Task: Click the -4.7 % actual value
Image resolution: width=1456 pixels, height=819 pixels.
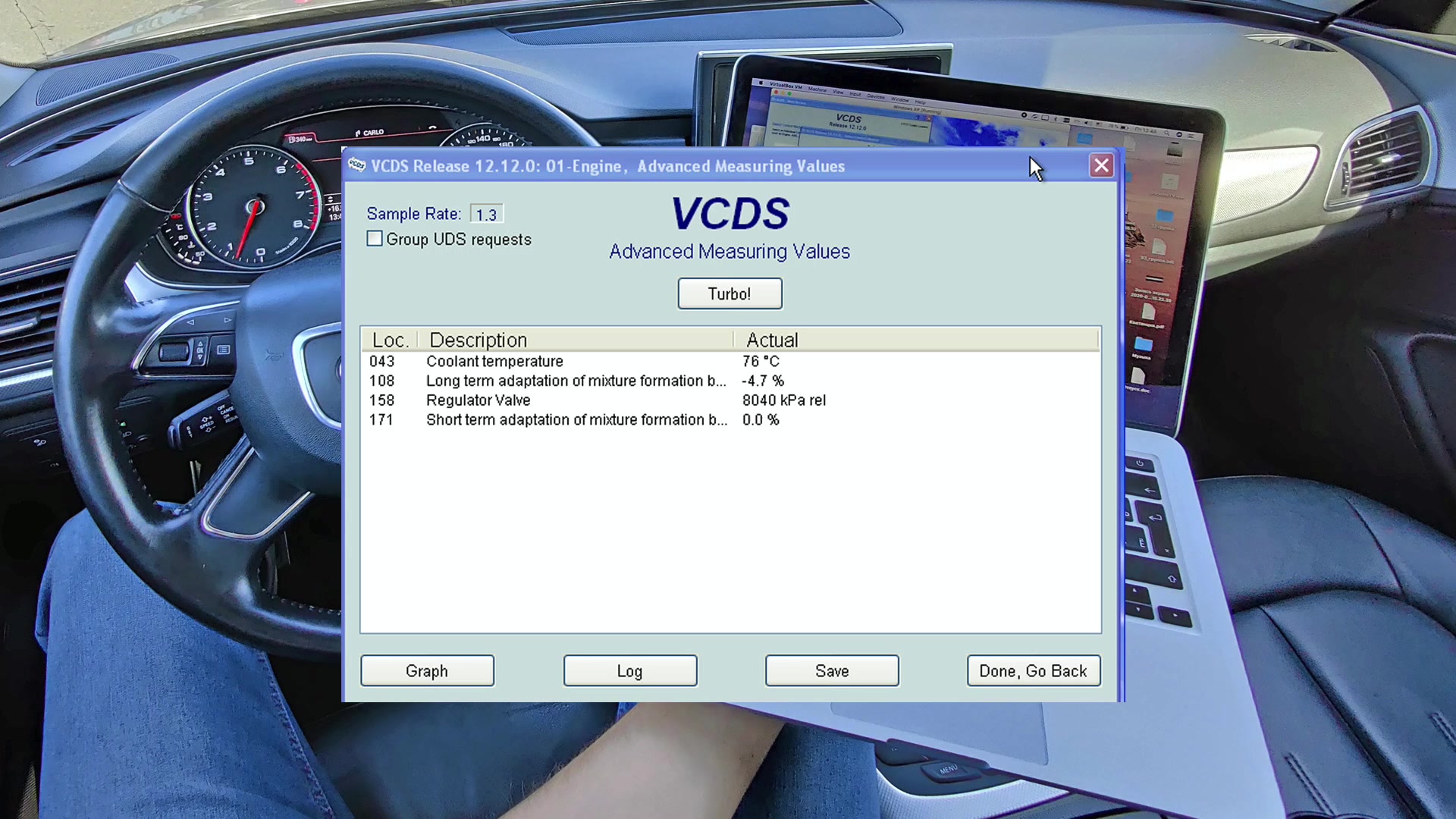Action: 763,381
